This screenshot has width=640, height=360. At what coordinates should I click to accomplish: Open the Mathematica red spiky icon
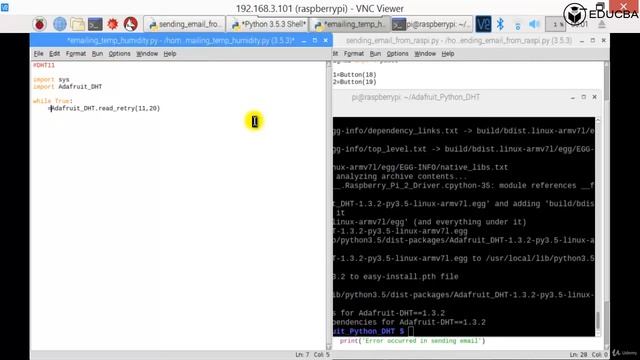113,24
